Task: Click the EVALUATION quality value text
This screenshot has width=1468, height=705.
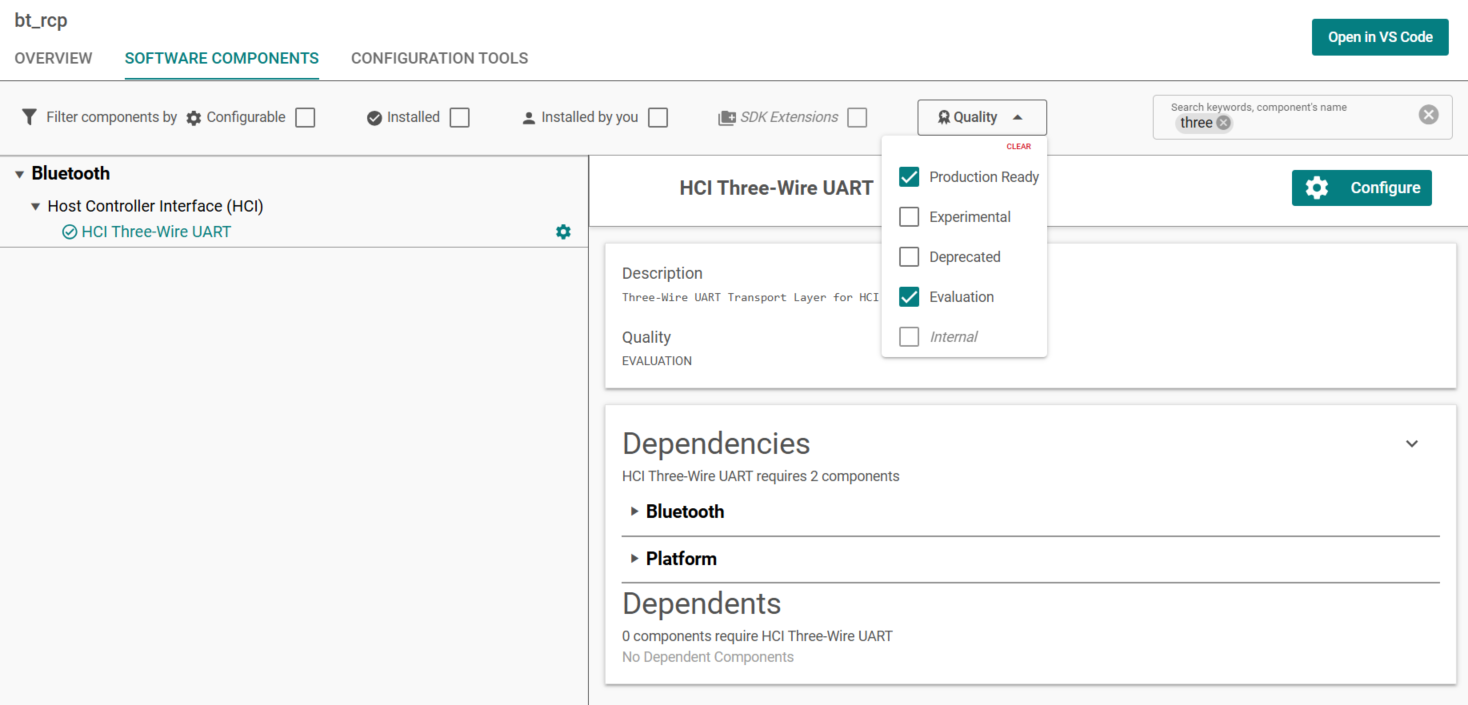Action: click(x=657, y=361)
